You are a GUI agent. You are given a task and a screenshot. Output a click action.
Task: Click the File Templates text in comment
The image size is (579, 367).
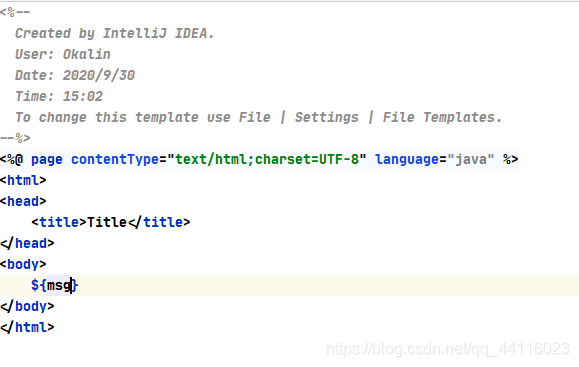(438, 117)
